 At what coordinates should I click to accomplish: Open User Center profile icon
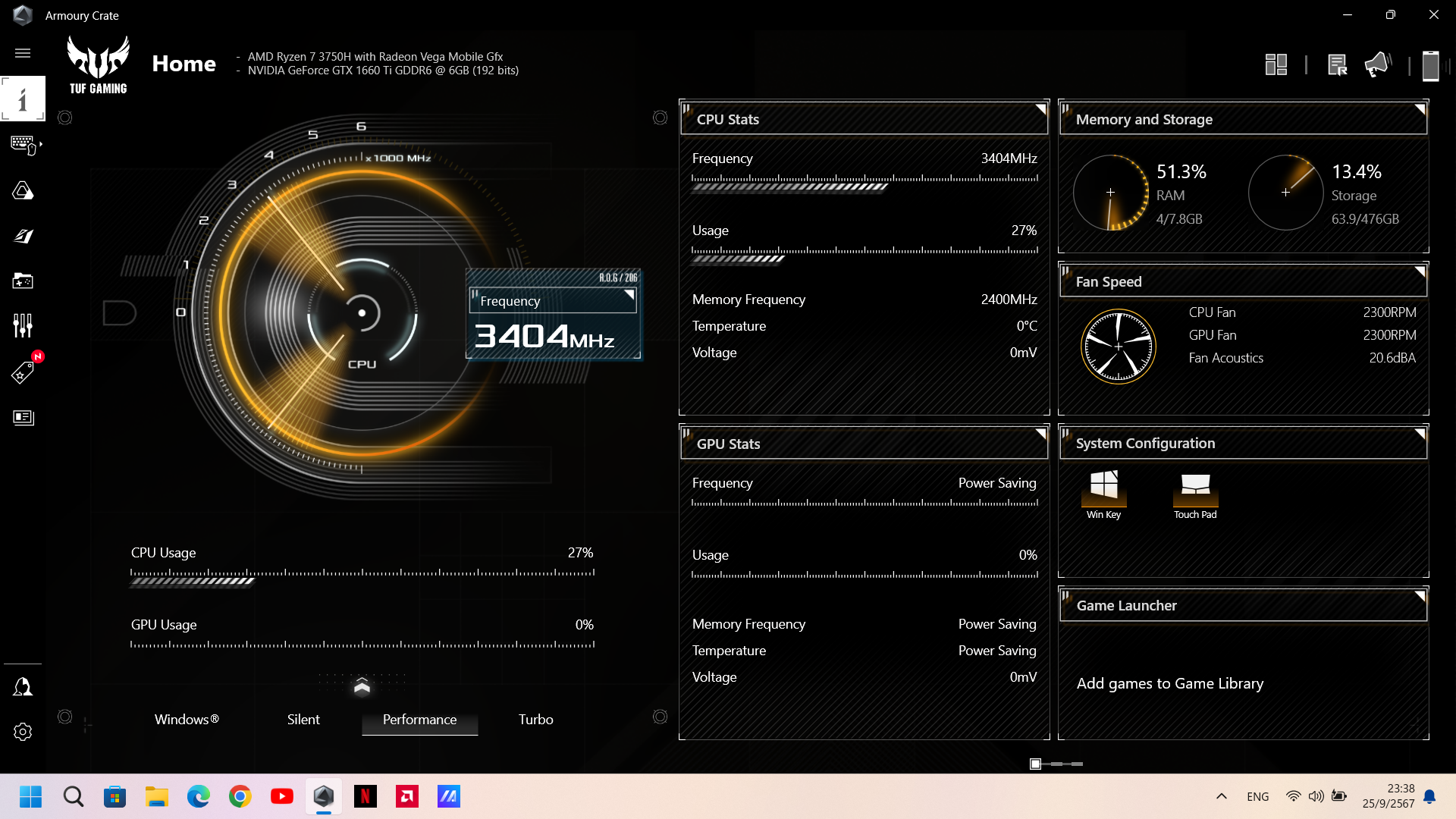(x=23, y=687)
